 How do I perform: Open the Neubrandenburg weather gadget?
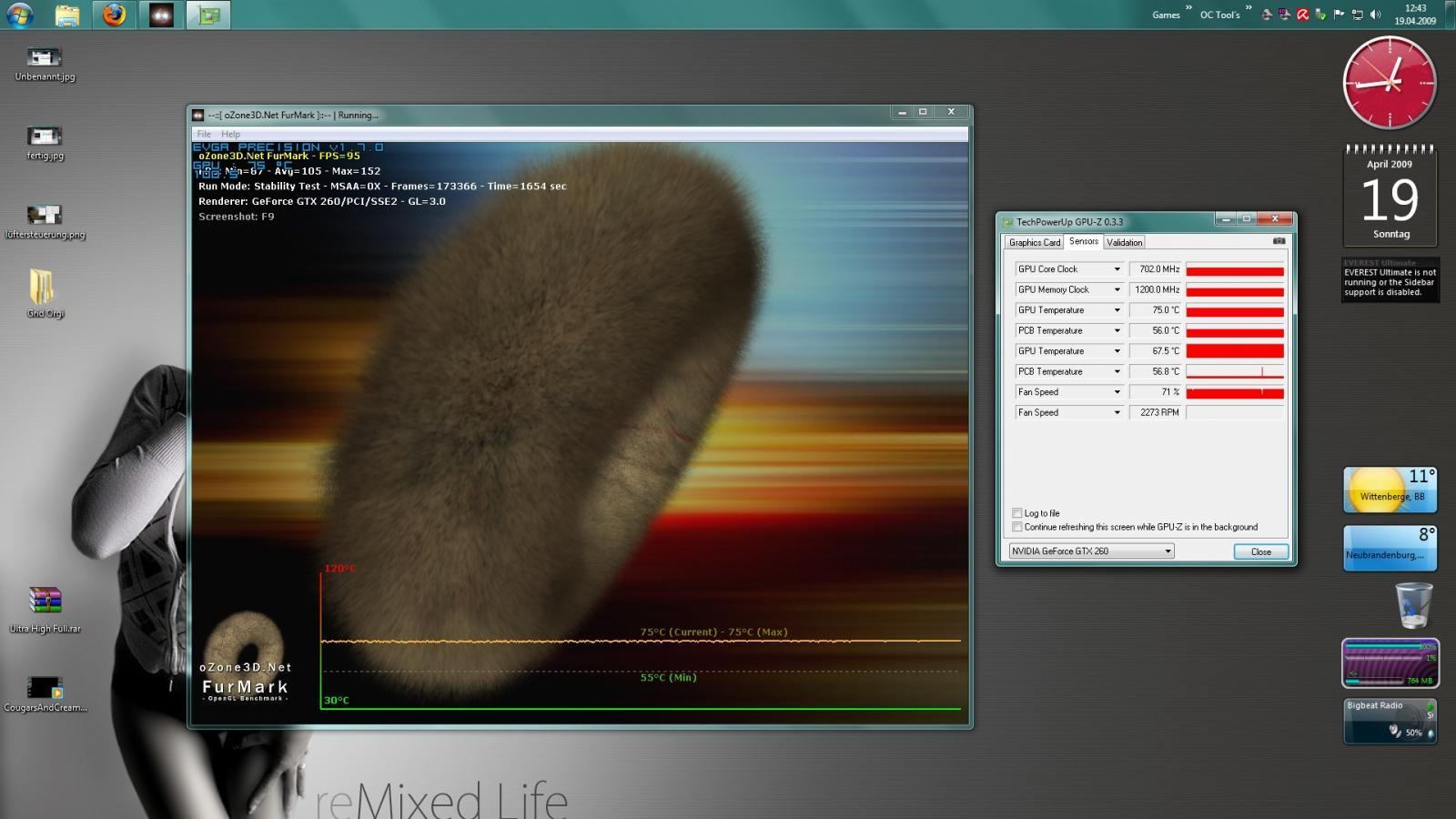coord(1390,548)
